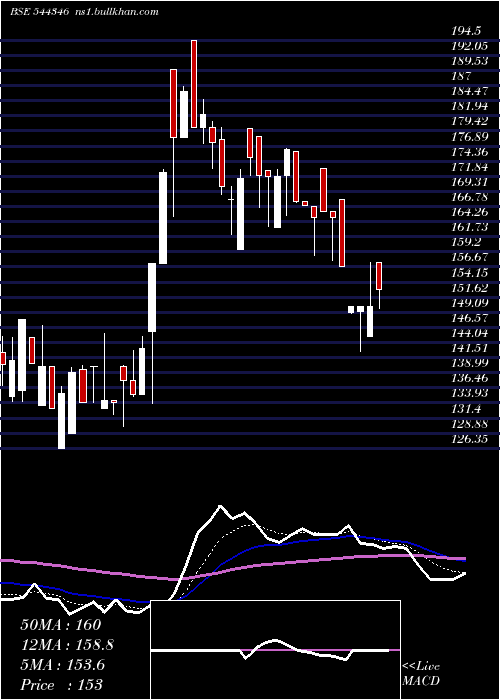Click the 131.4 price axis label
The image size is (500, 700).
[x=466, y=408]
